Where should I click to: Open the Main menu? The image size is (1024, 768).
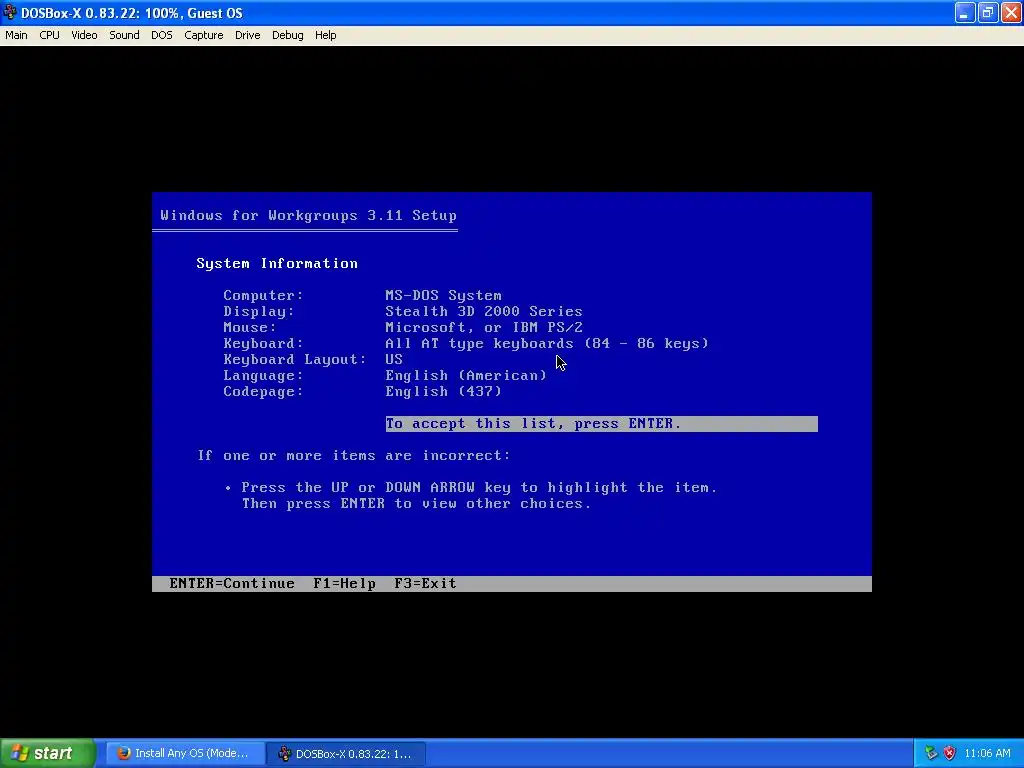(x=16, y=35)
